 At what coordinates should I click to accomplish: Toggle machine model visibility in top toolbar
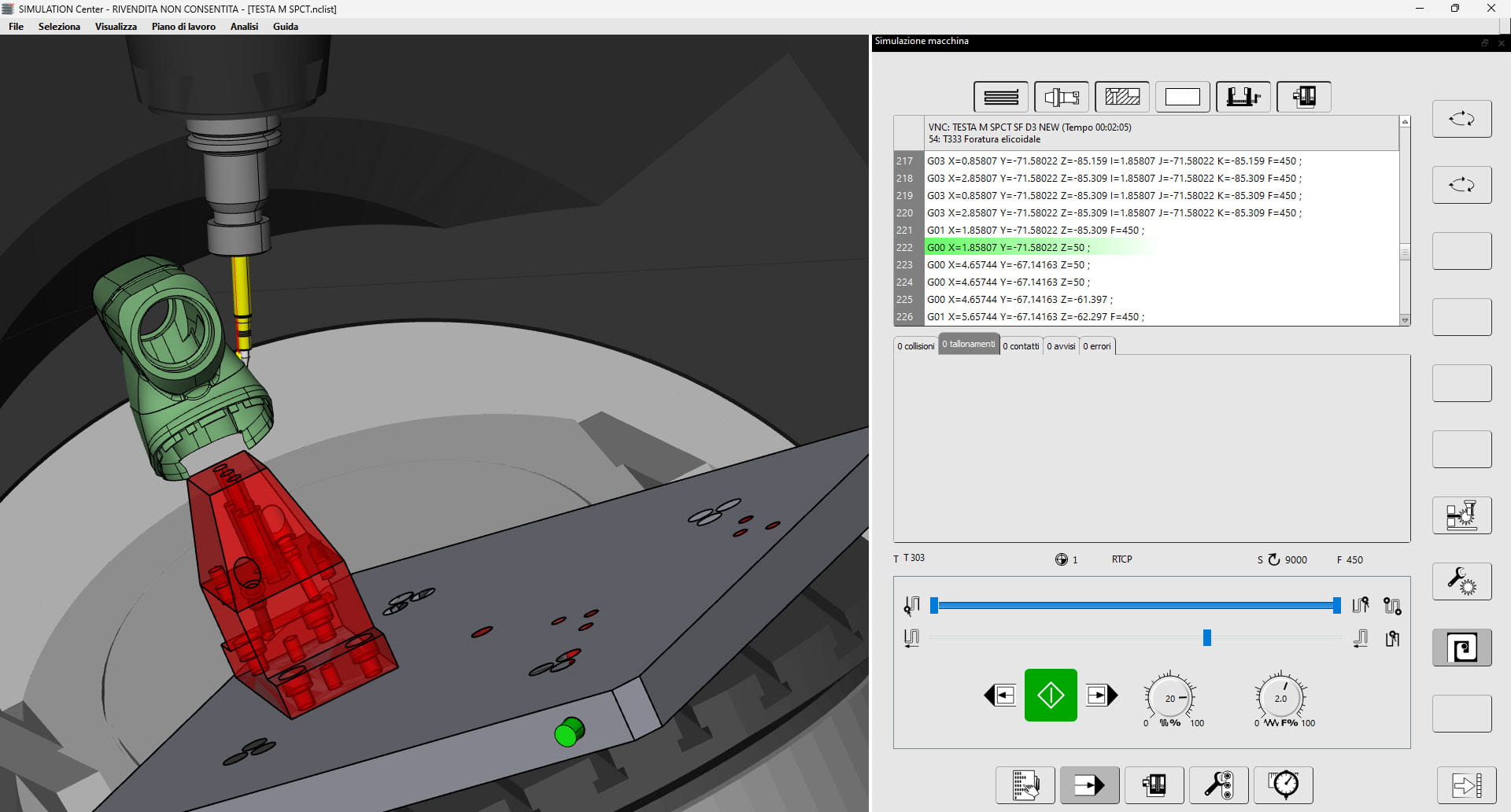tap(1304, 97)
